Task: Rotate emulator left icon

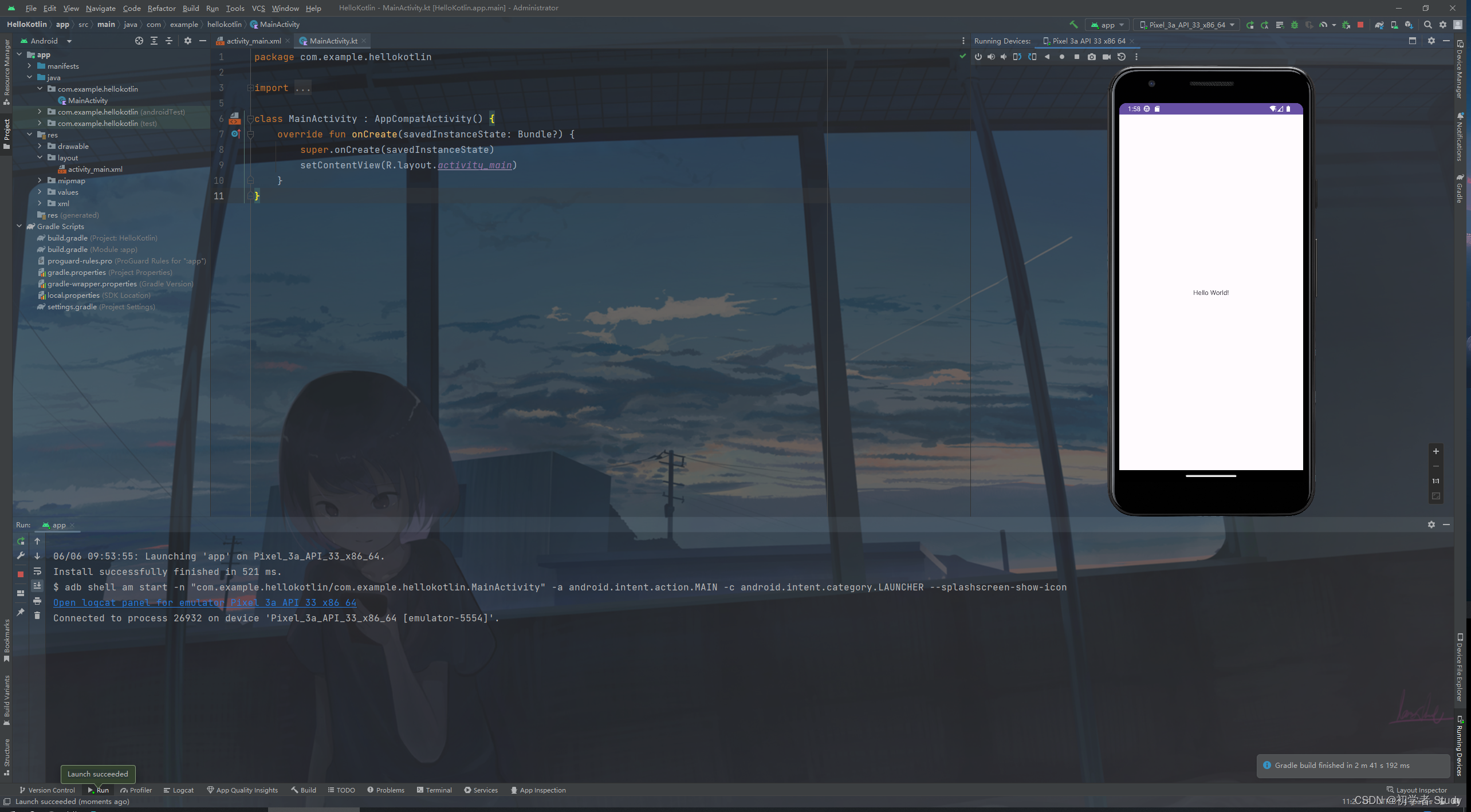Action: [x=1017, y=57]
